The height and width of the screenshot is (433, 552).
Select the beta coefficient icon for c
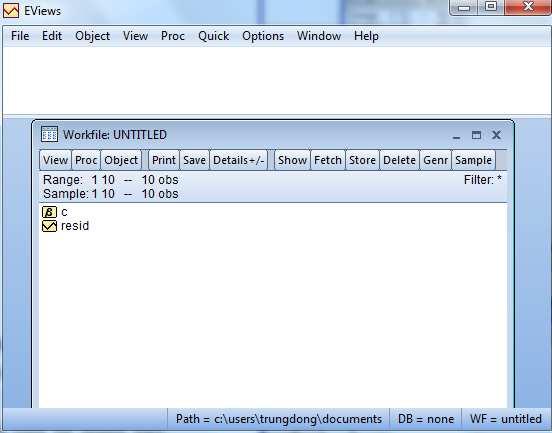click(49, 212)
